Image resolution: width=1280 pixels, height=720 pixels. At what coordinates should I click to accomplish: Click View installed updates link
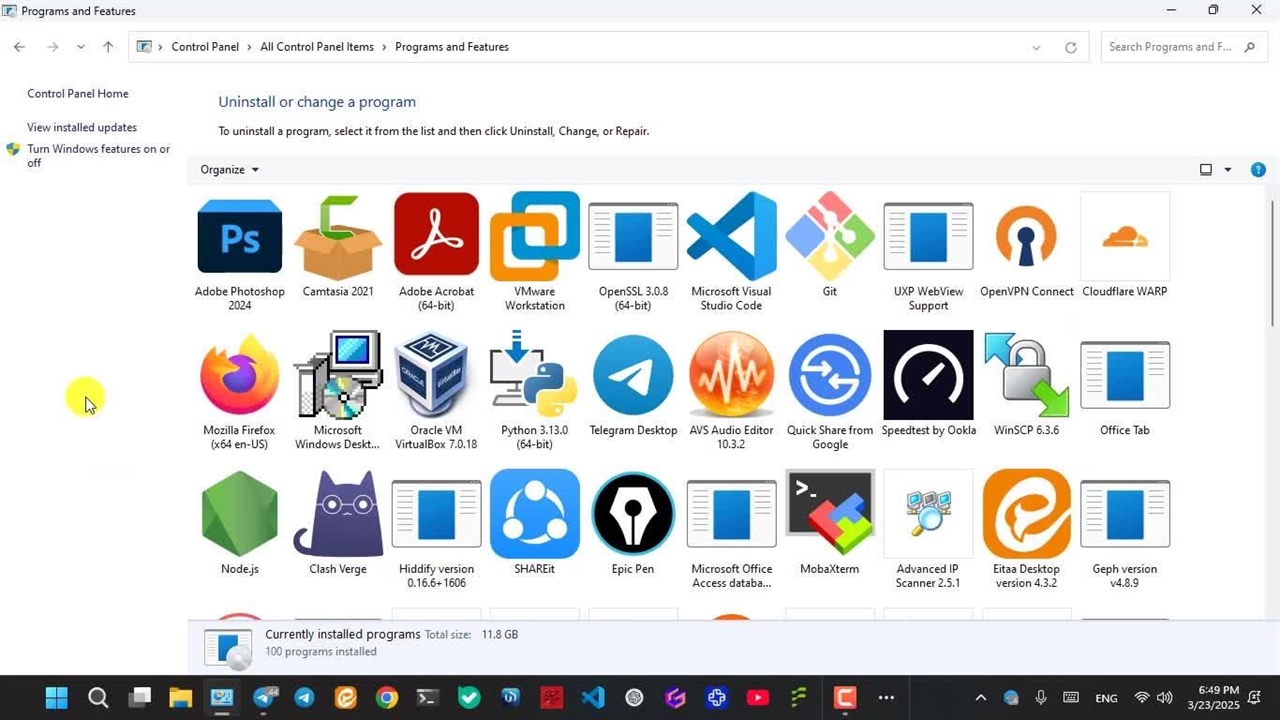tap(82, 127)
